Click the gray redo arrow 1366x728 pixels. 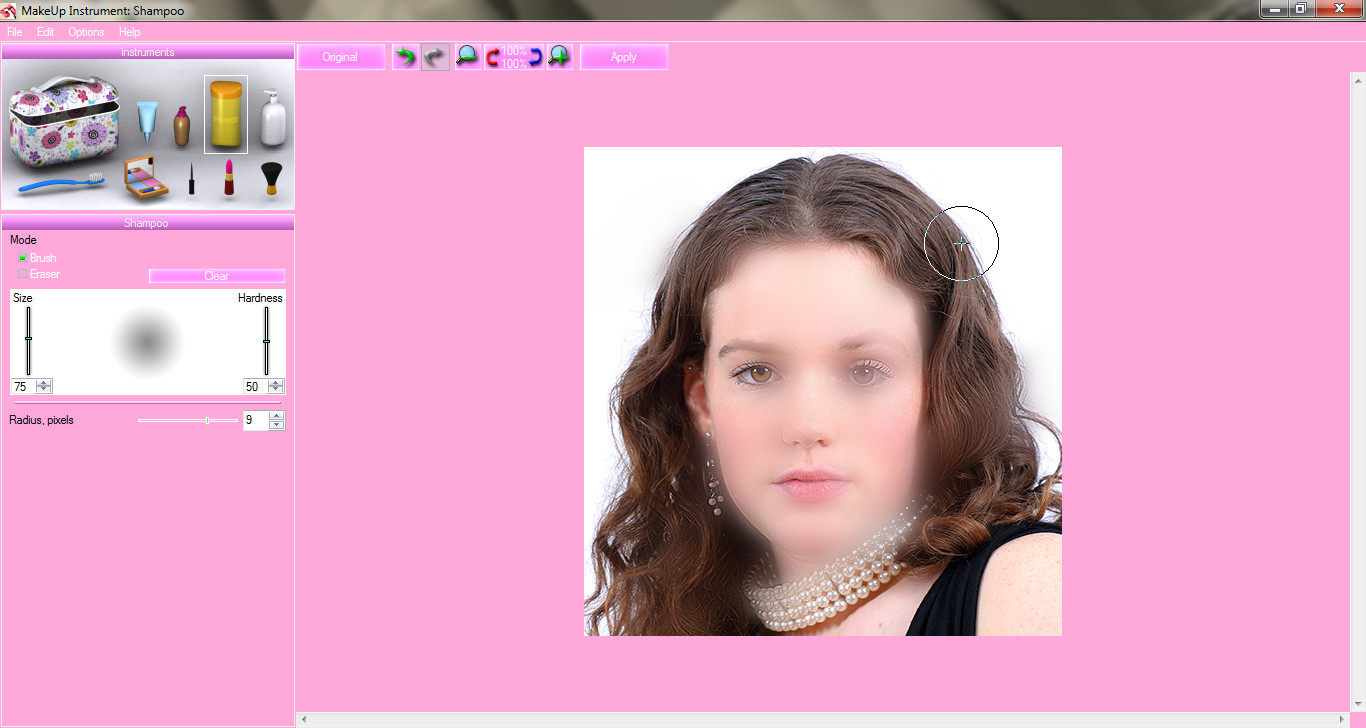(x=435, y=57)
